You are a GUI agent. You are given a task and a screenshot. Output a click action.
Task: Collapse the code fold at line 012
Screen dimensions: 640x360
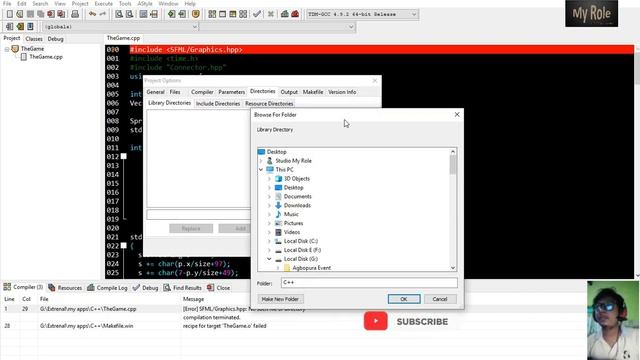click(124, 156)
